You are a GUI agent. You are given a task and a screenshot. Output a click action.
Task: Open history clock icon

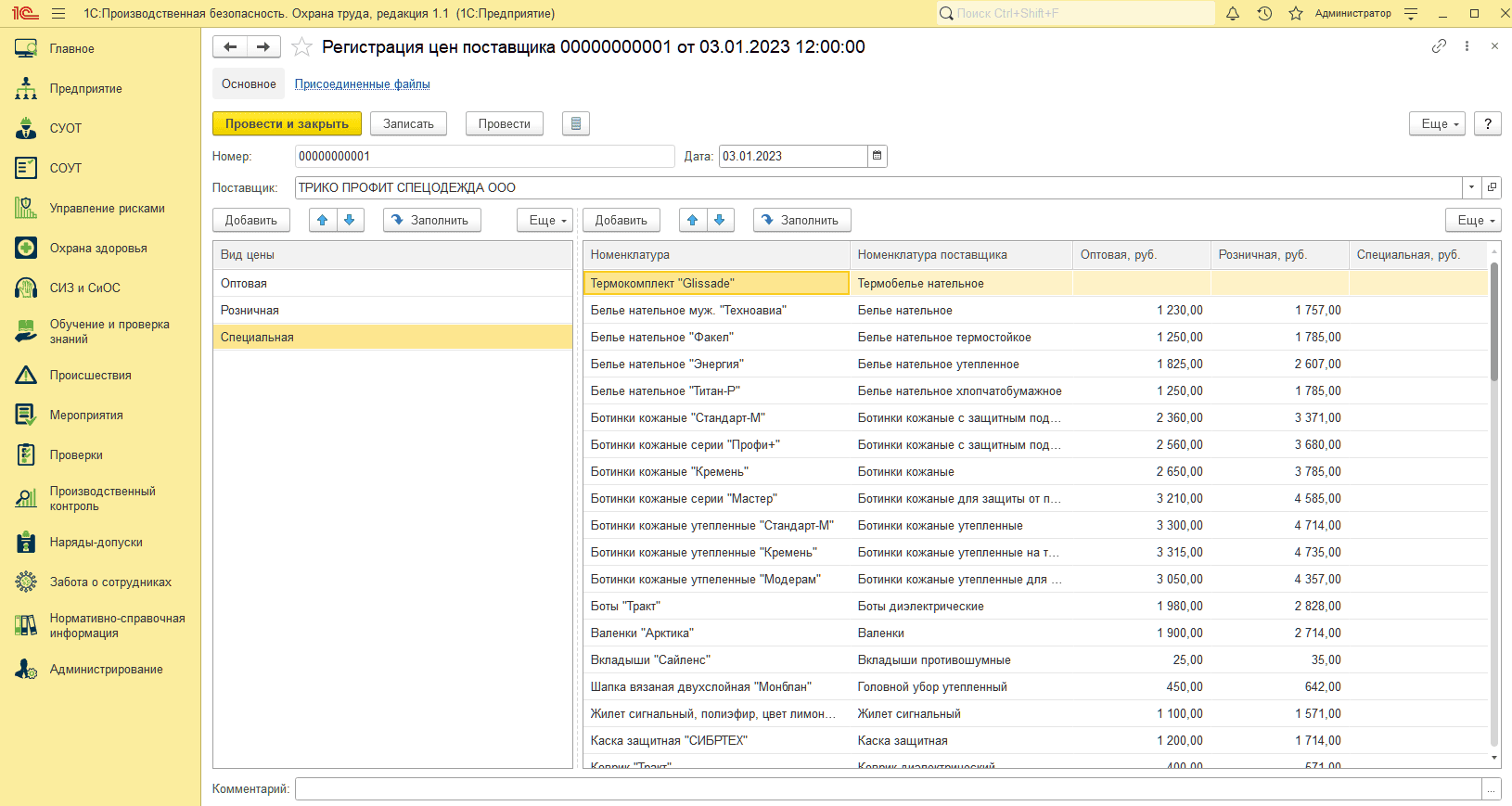click(1264, 14)
